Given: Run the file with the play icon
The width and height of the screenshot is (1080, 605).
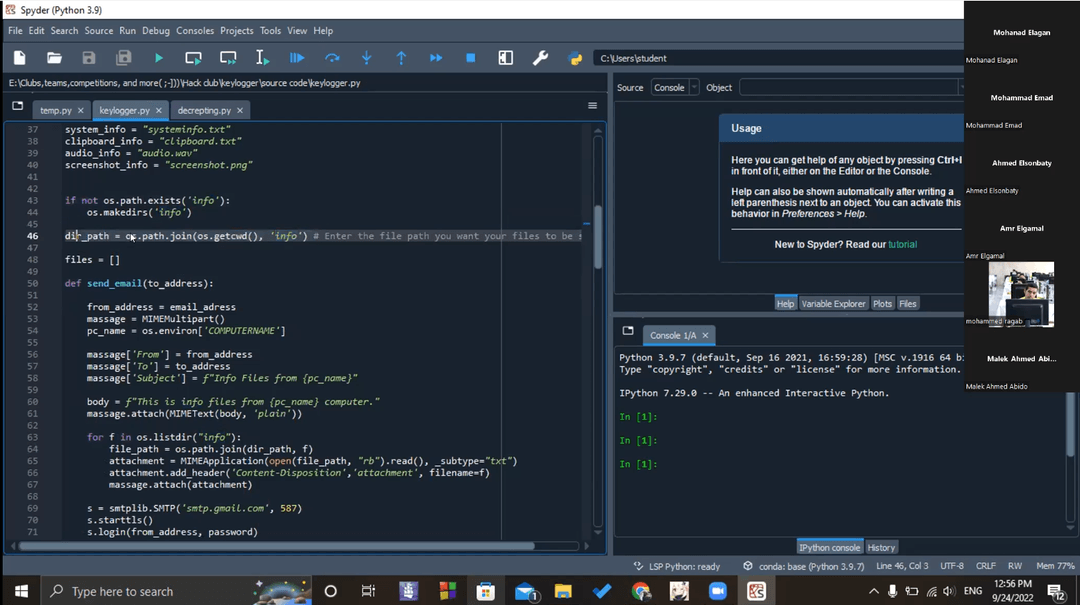Looking at the screenshot, I should coord(158,58).
